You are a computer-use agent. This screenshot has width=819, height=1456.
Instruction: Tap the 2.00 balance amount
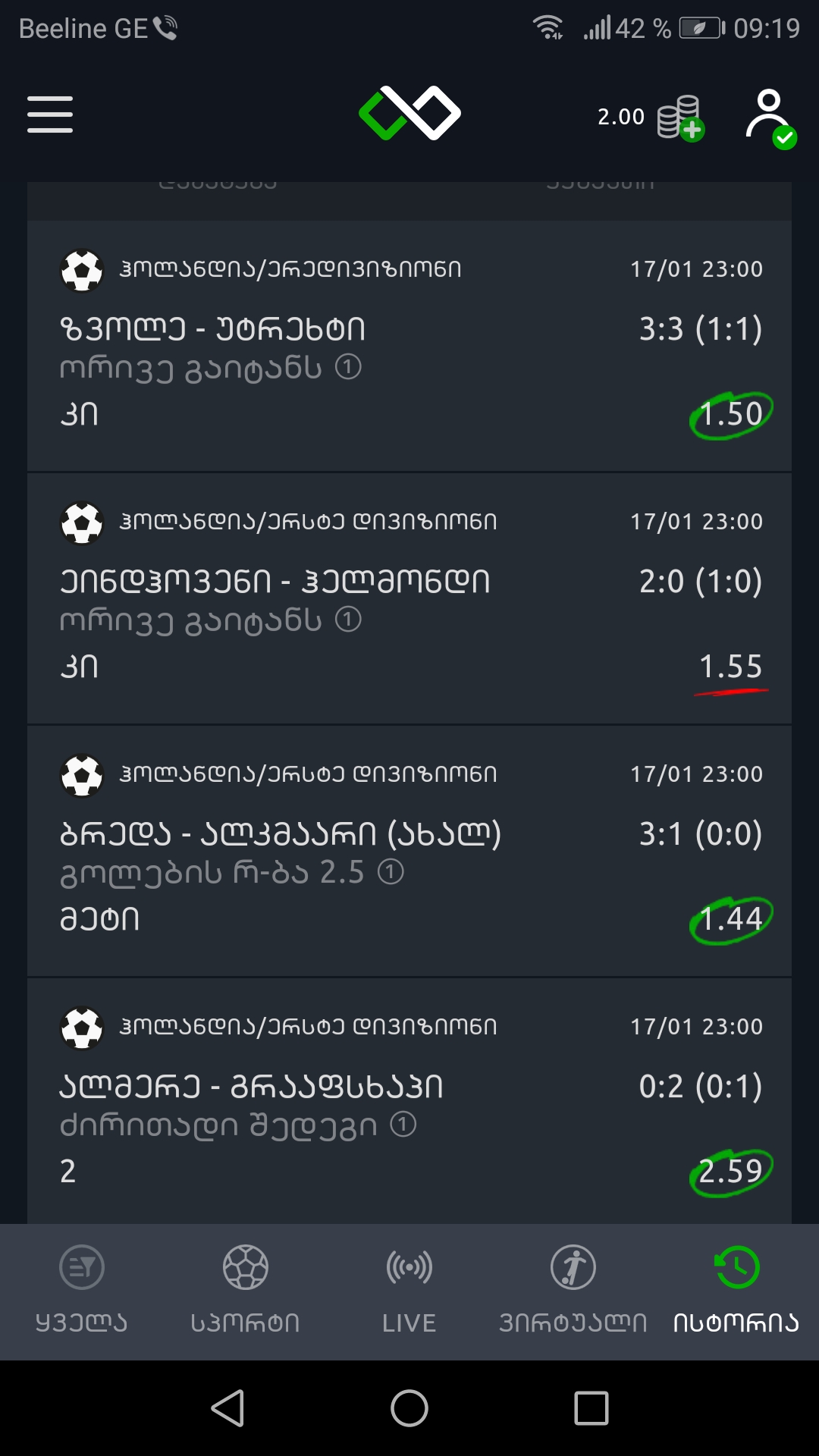point(620,117)
